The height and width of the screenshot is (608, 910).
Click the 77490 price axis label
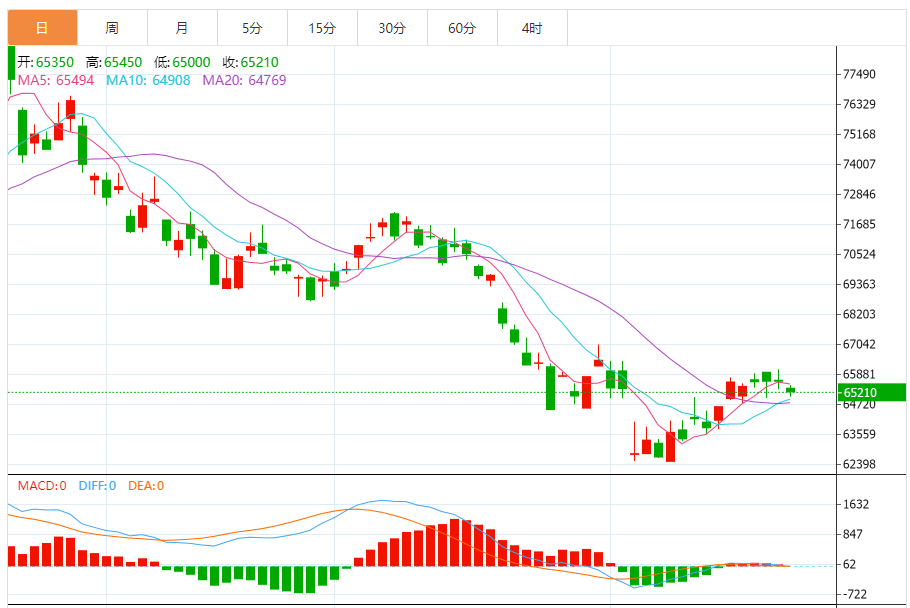coord(859,74)
